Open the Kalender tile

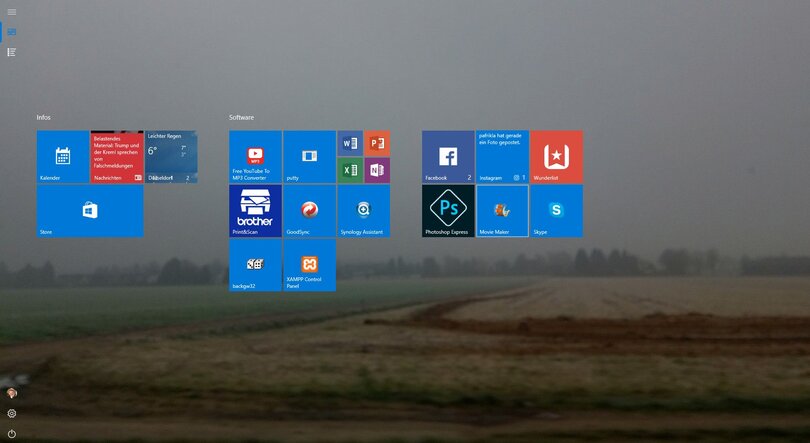[63, 156]
